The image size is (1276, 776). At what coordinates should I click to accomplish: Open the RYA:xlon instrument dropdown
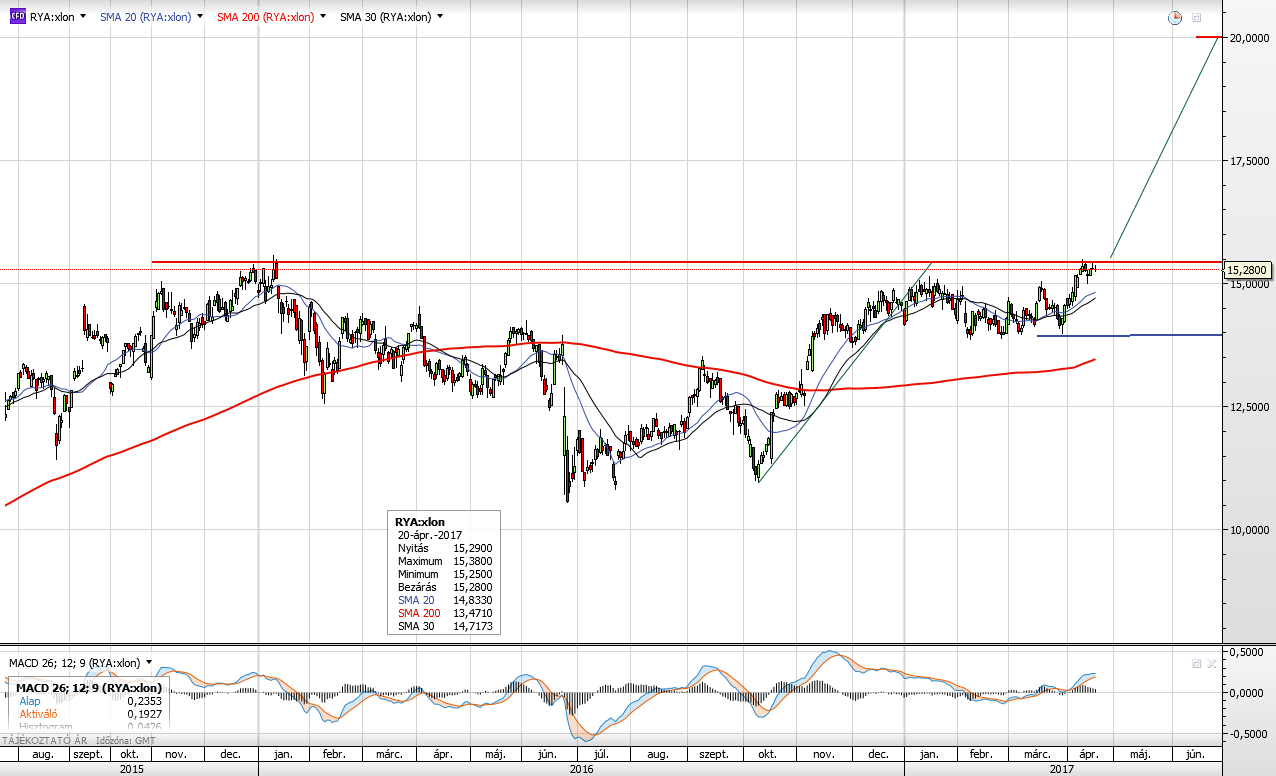[81, 17]
